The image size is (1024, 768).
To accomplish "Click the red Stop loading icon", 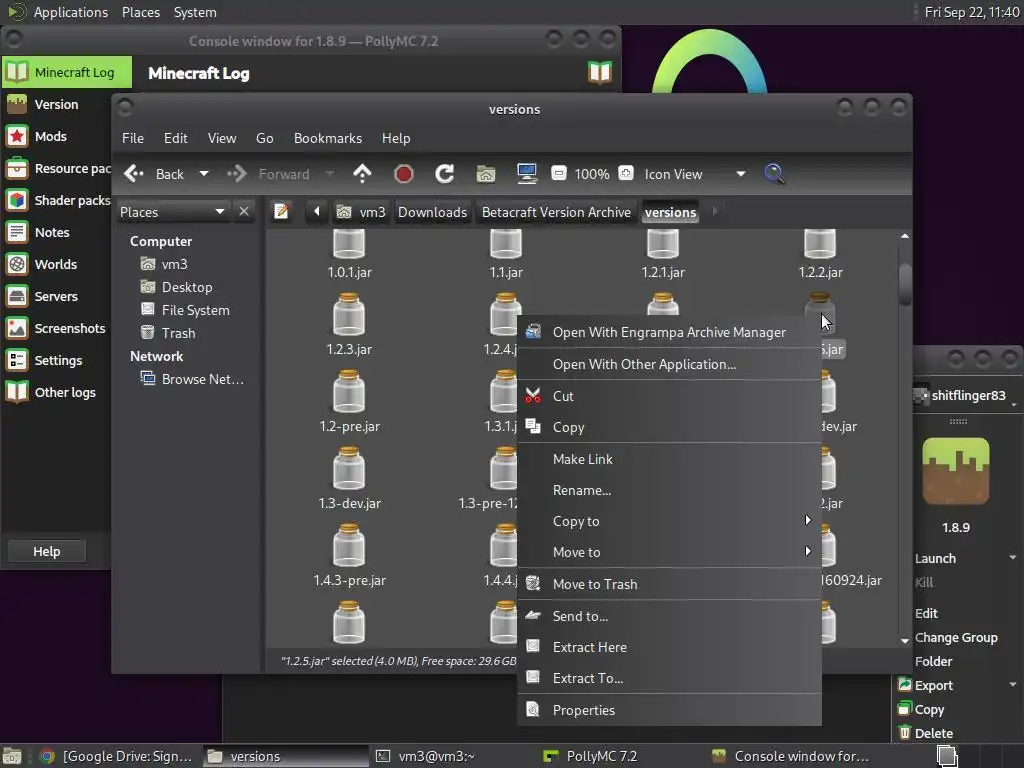I will [x=404, y=174].
